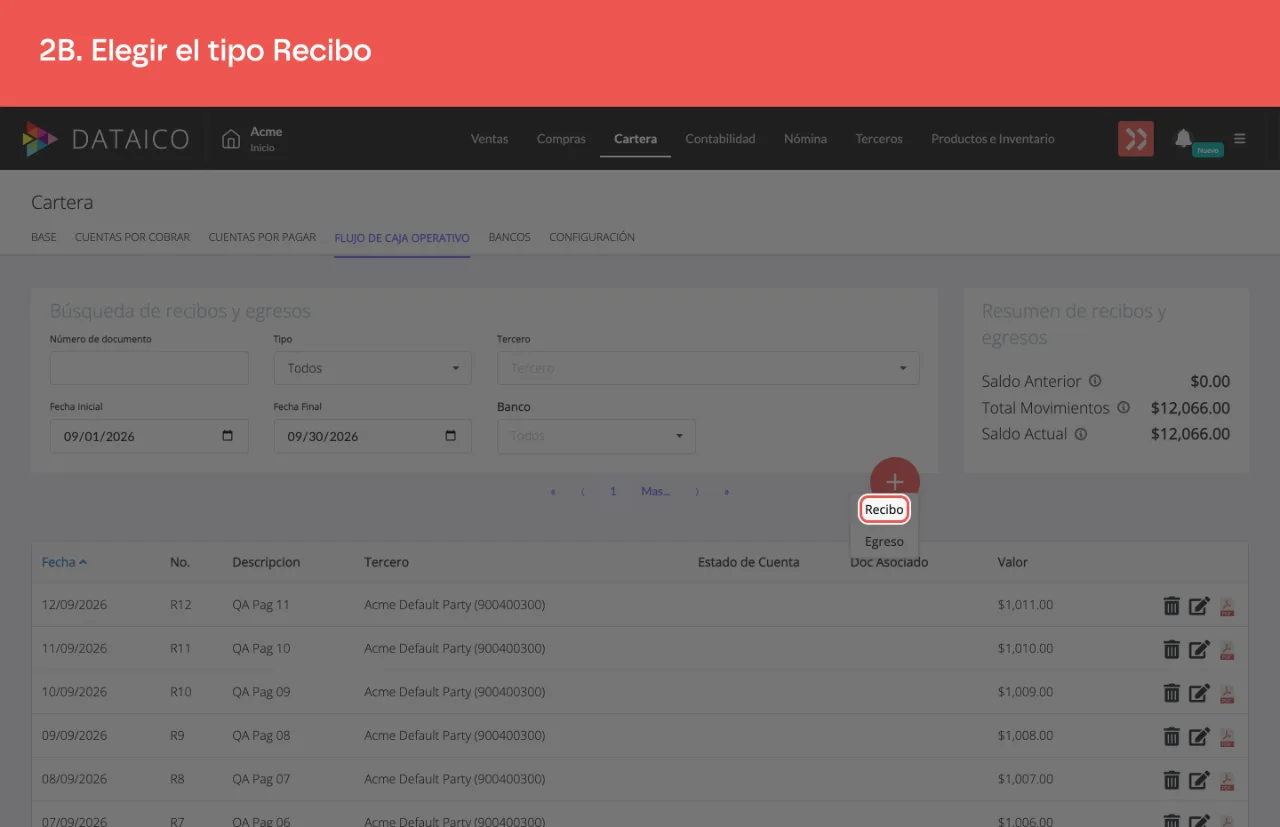Delete receipt R9 with trash icon
The width and height of the screenshot is (1280, 827).
point(1171,736)
